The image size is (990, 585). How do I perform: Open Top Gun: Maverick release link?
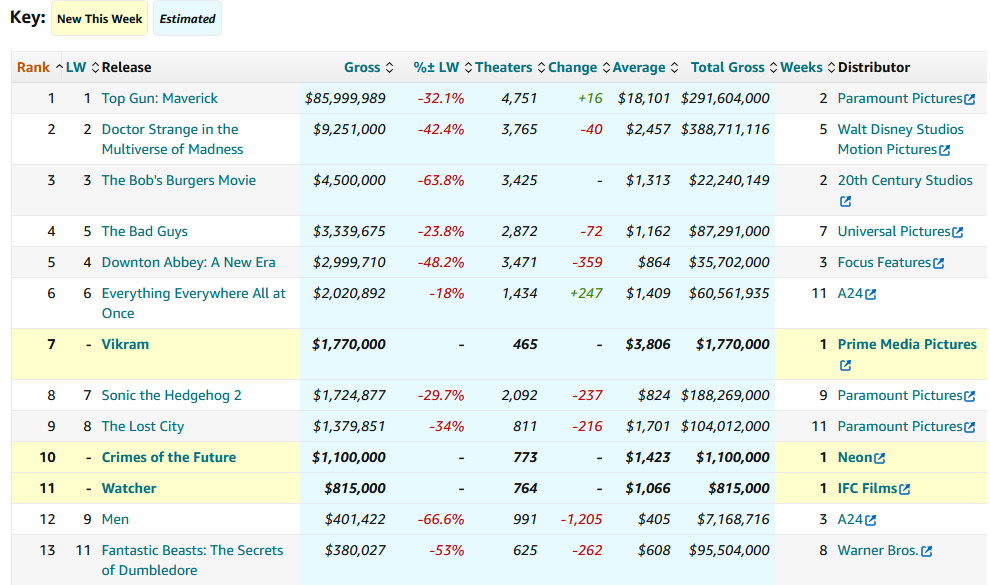click(x=160, y=98)
